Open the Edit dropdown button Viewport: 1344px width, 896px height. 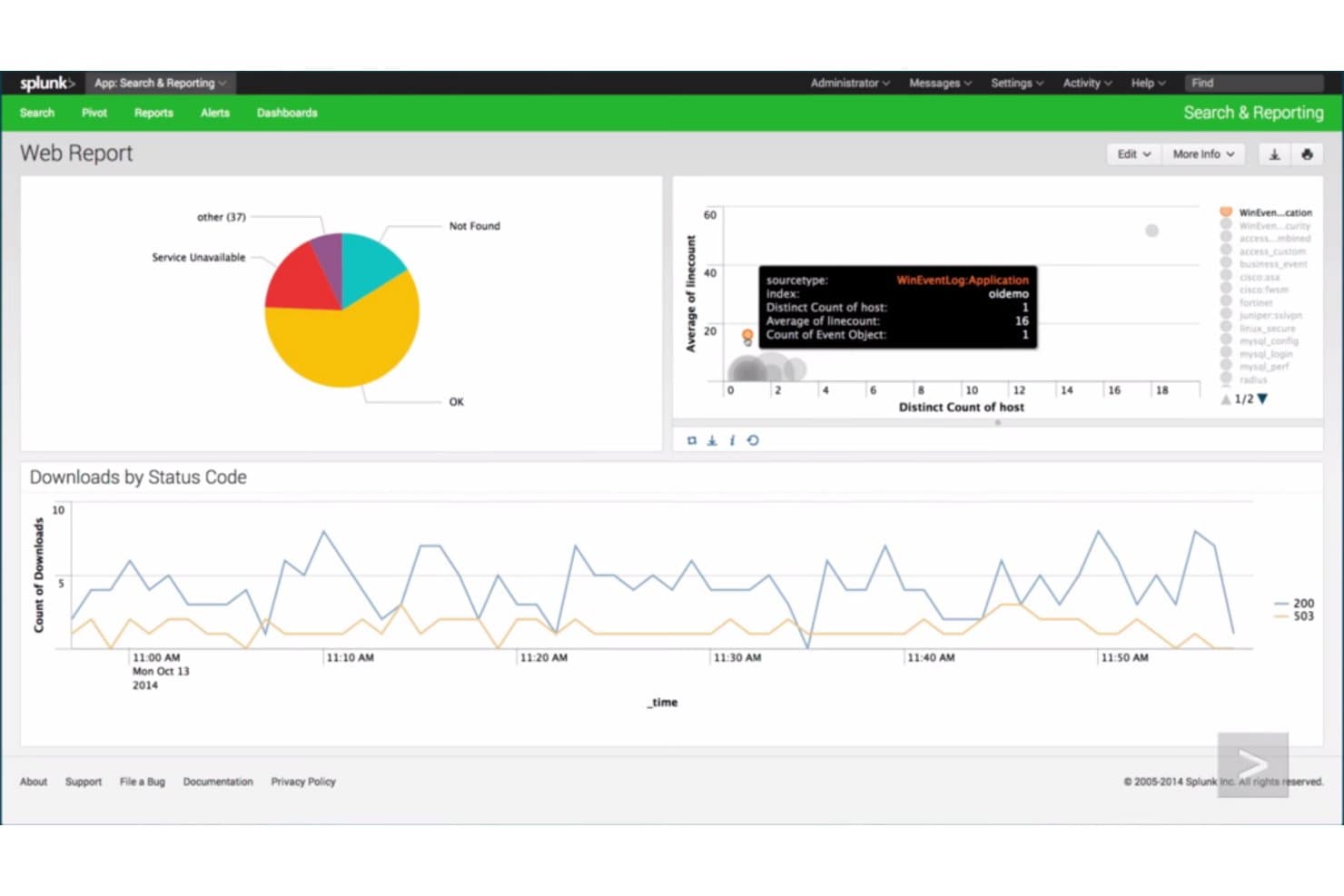click(x=1134, y=154)
